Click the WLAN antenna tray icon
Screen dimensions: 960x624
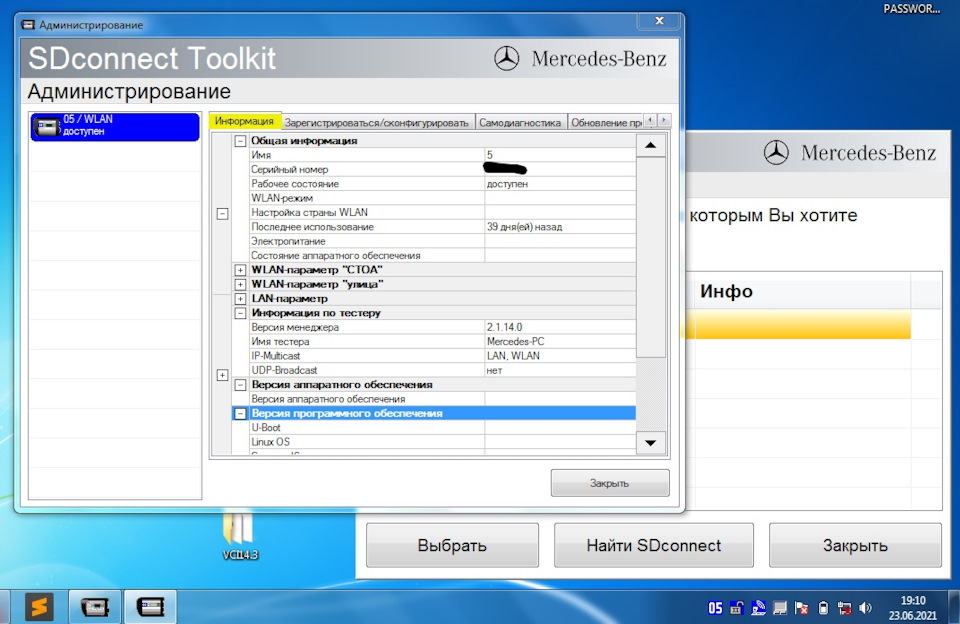tap(758, 608)
